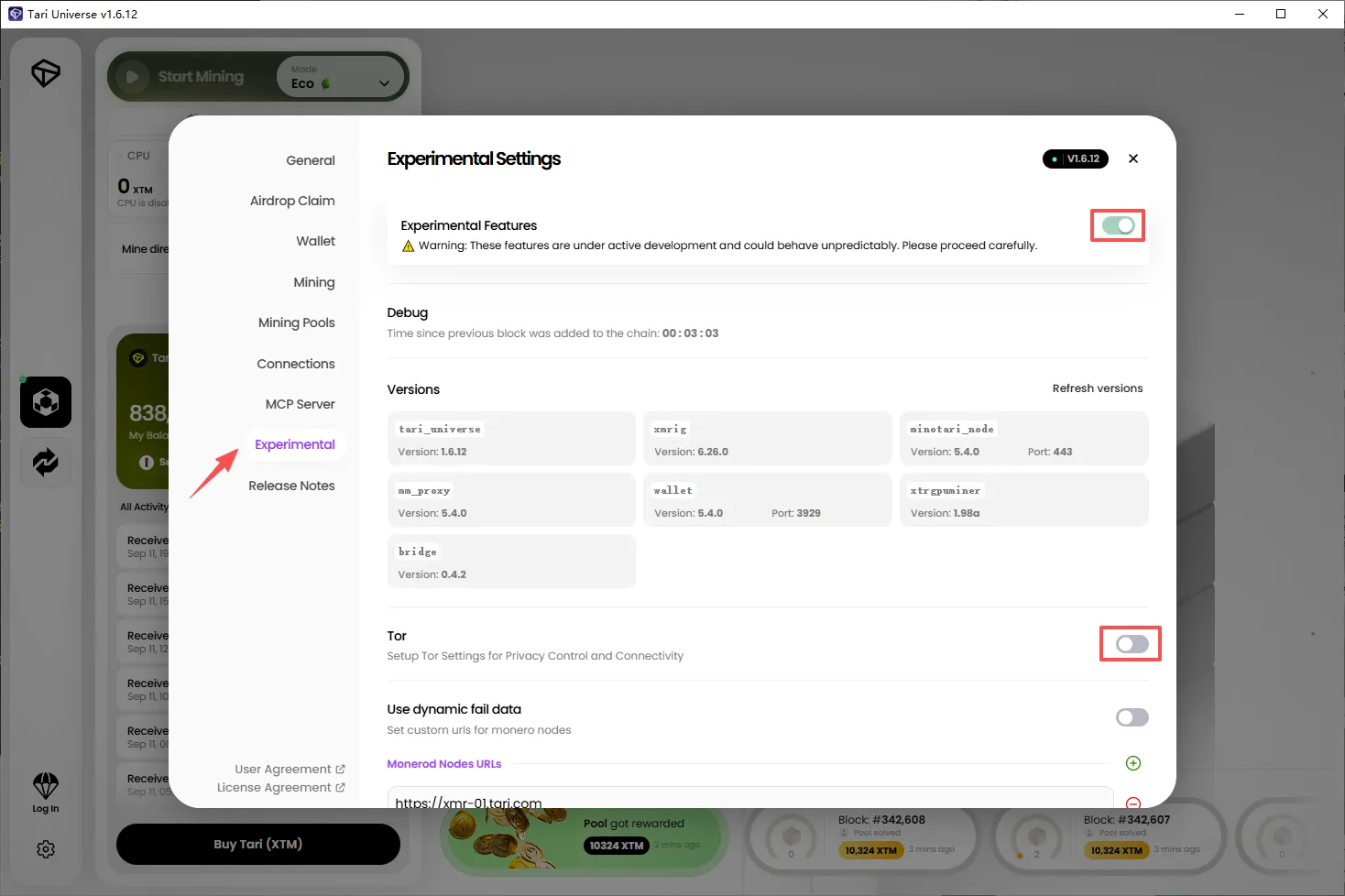This screenshot has height=896, width=1345.
Task: Open the User Agreement link
Action: [283, 769]
